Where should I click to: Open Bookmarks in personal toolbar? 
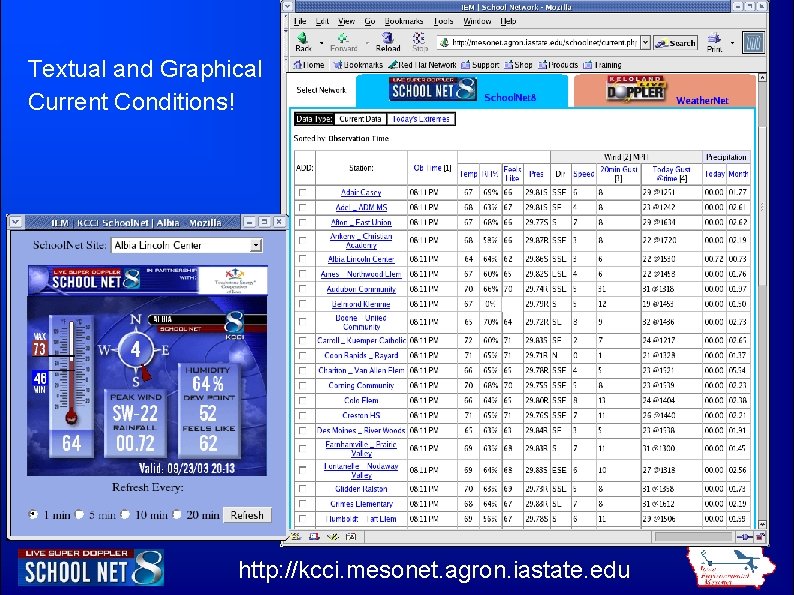click(x=358, y=65)
